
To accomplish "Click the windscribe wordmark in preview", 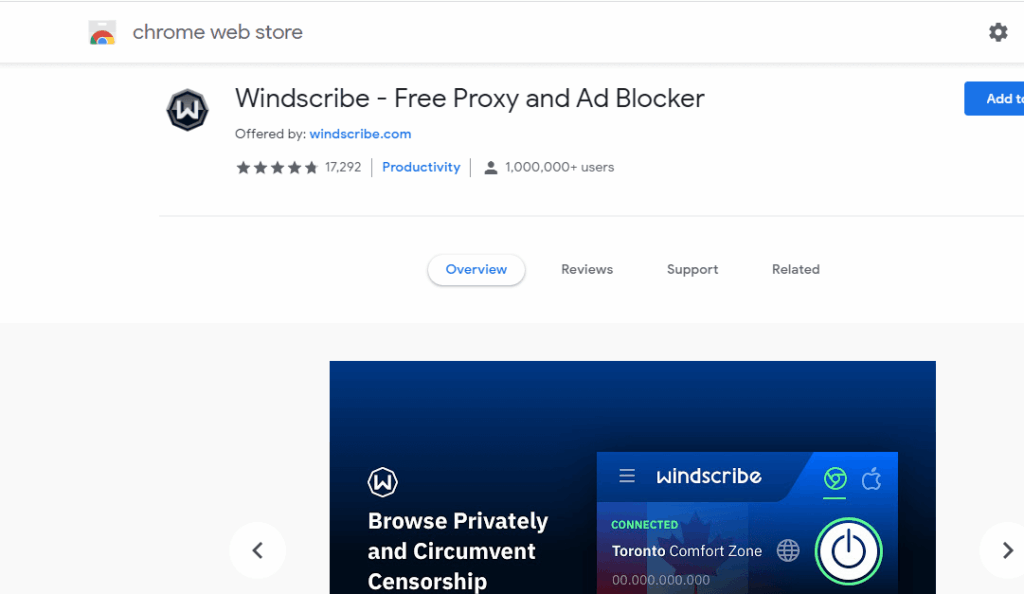I will tap(709, 476).
